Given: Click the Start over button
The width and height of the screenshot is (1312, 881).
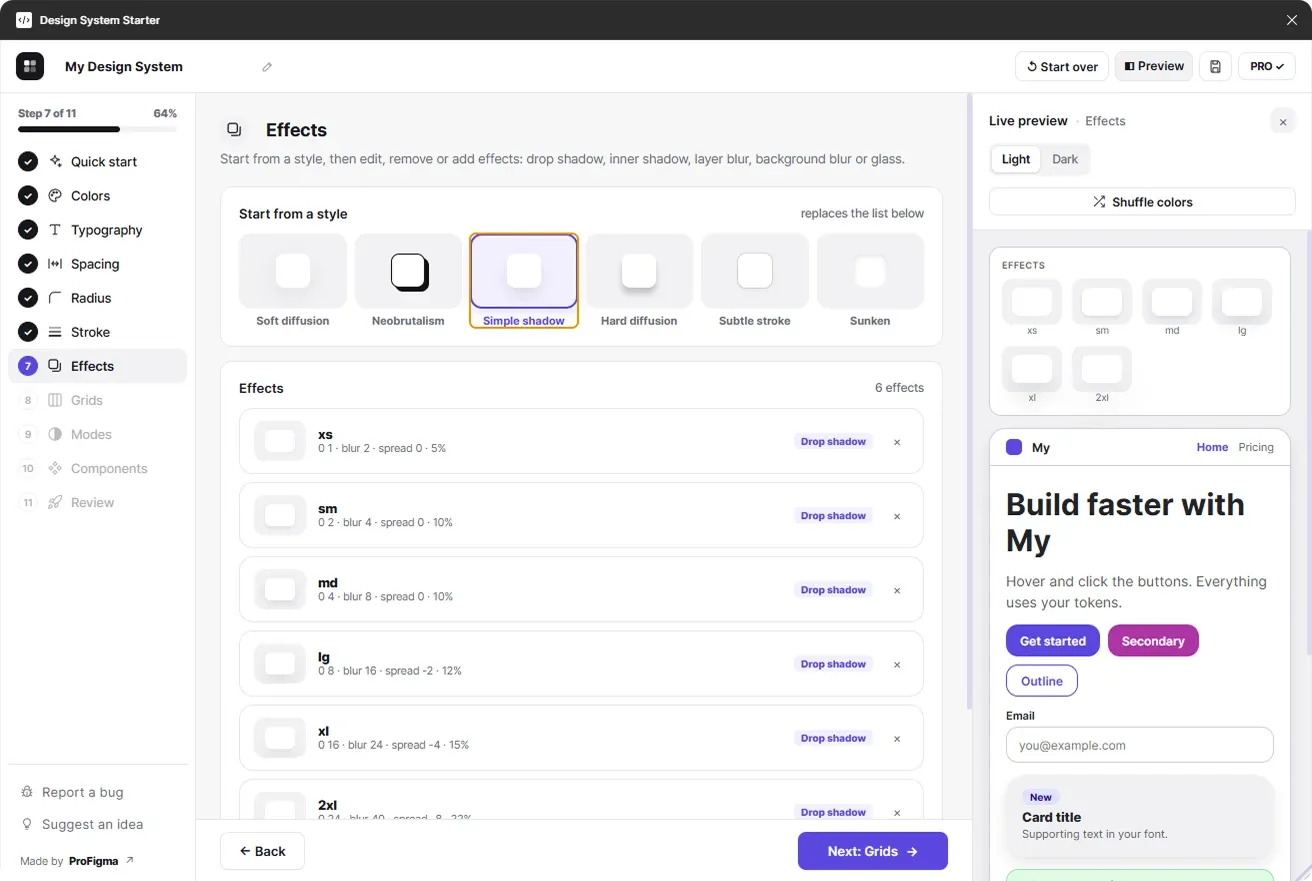Looking at the screenshot, I should [x=1062, y=66].
